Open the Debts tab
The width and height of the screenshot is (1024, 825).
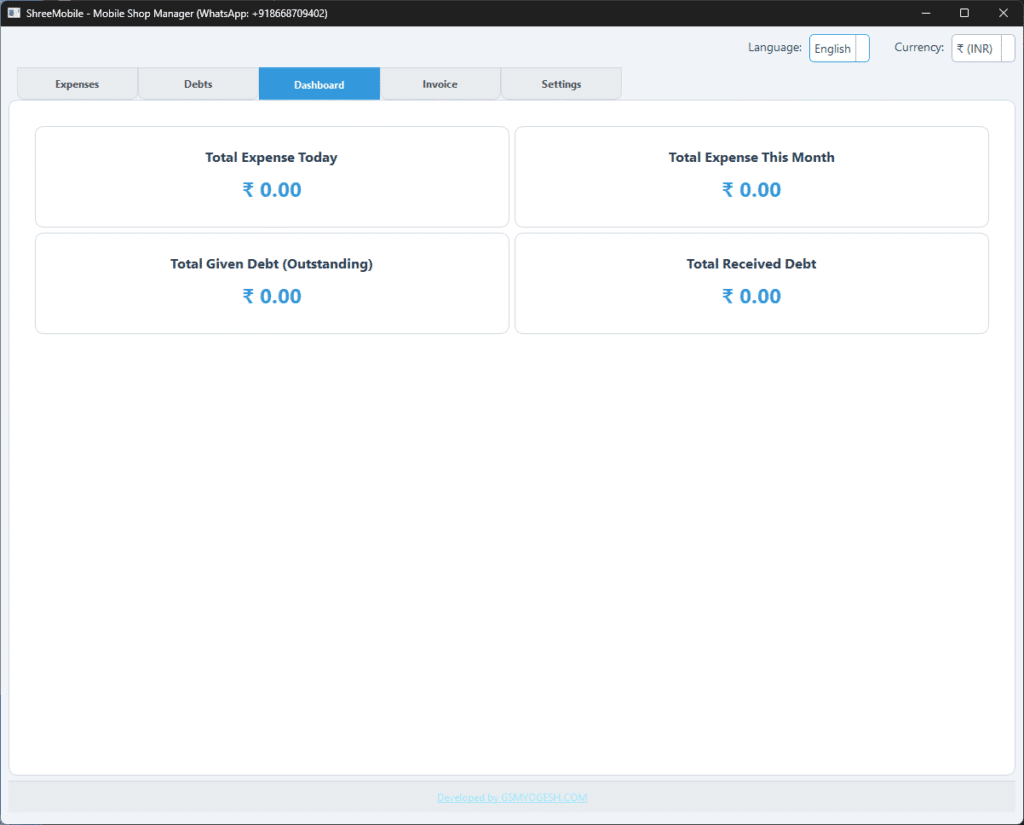pyautogui.click(x=198, y=84)
